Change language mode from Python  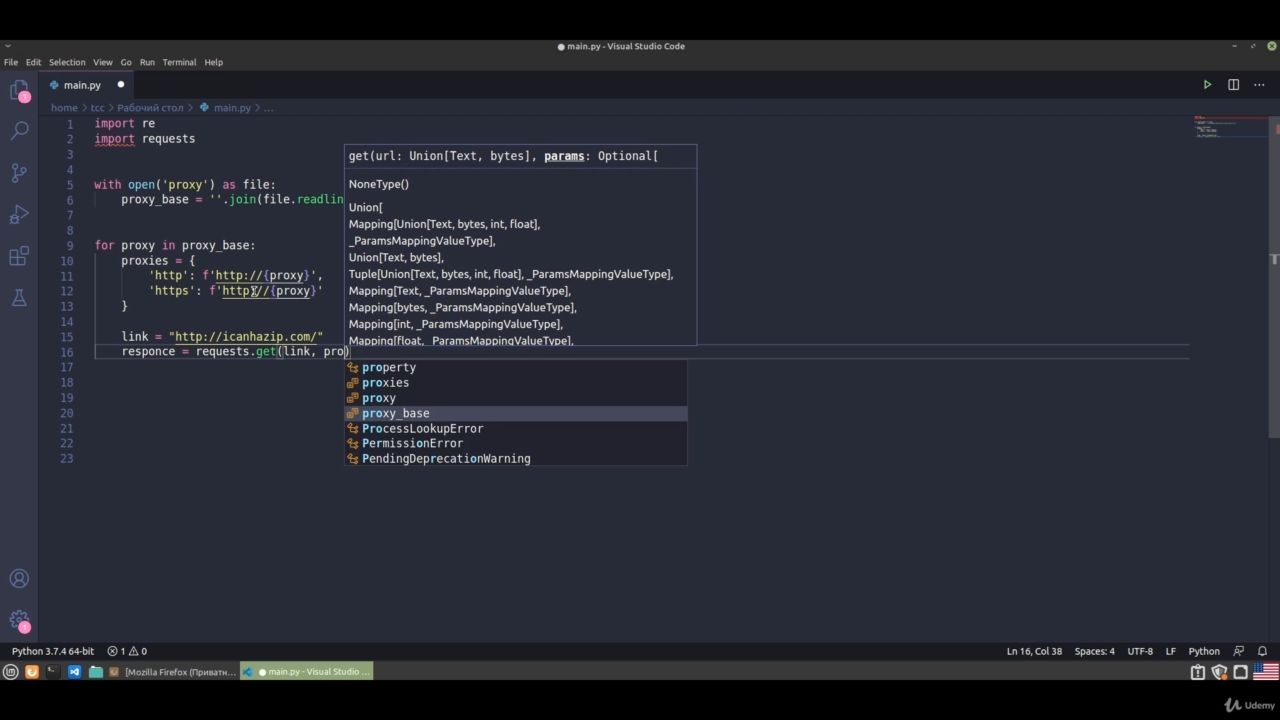[x=1204, y=651]
